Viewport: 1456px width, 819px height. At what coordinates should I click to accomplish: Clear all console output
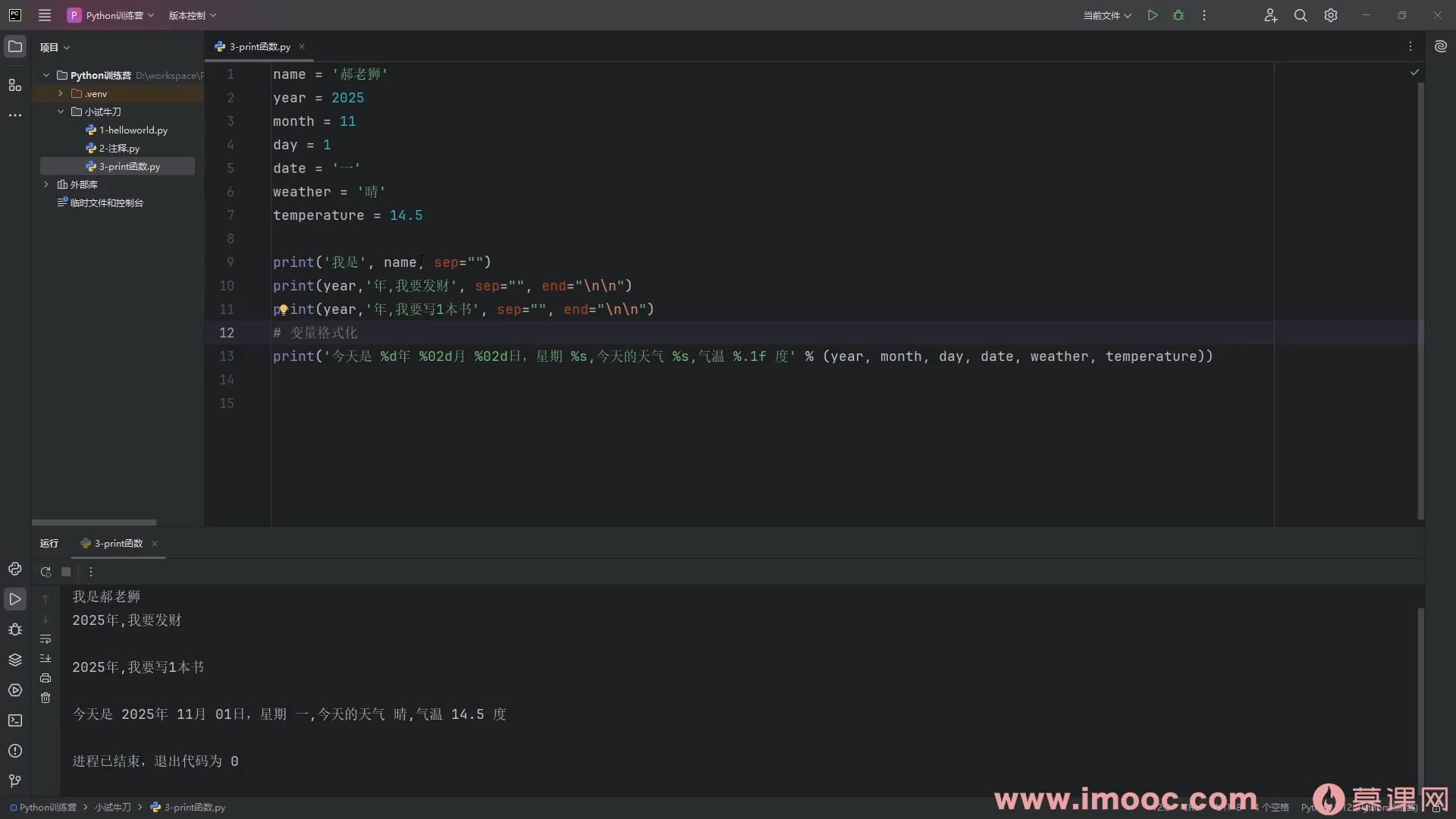coord(45,698)
